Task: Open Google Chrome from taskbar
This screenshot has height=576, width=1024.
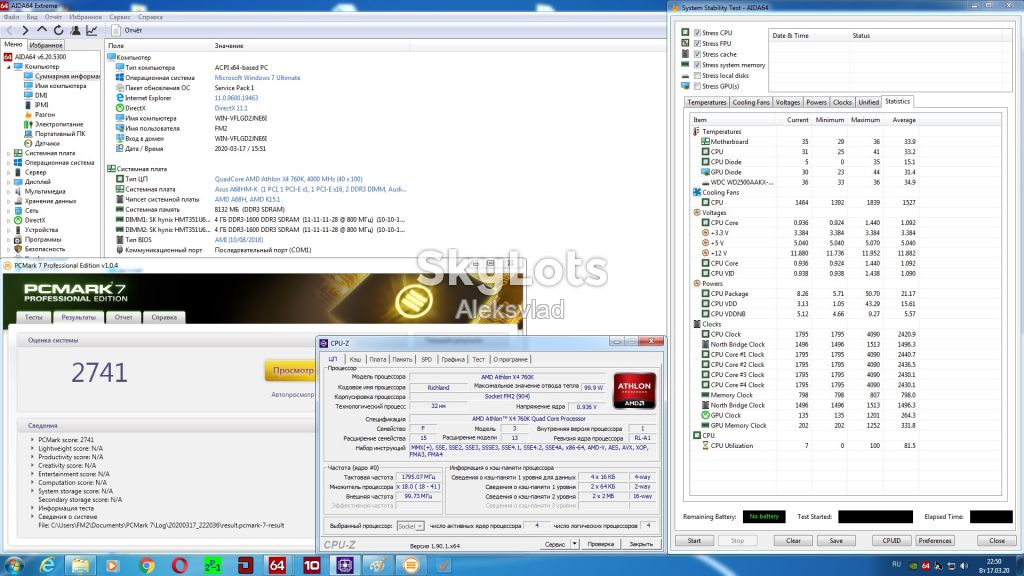Action: [x=146, y=565]
